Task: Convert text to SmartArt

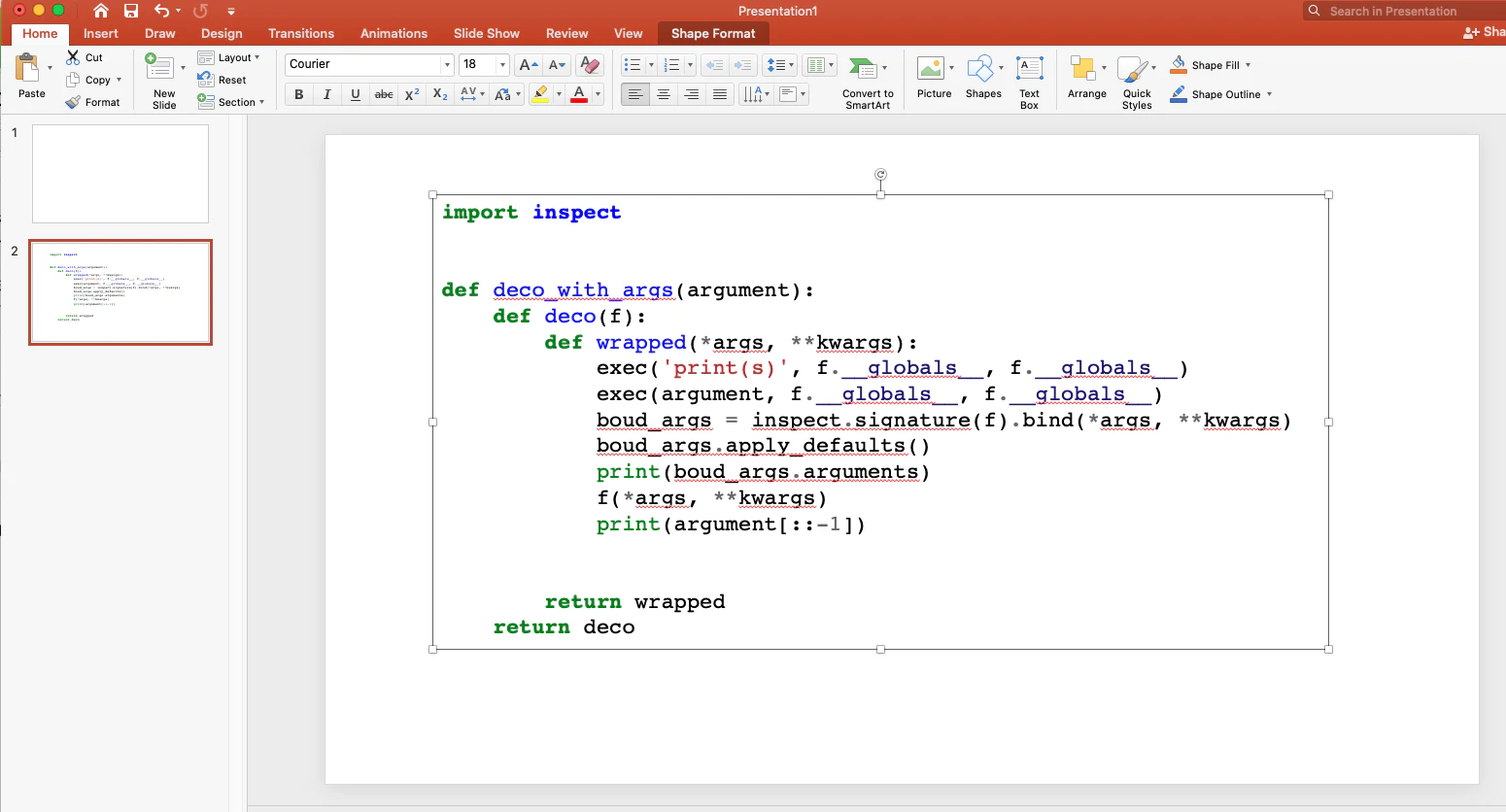Action: pos(868,83)
